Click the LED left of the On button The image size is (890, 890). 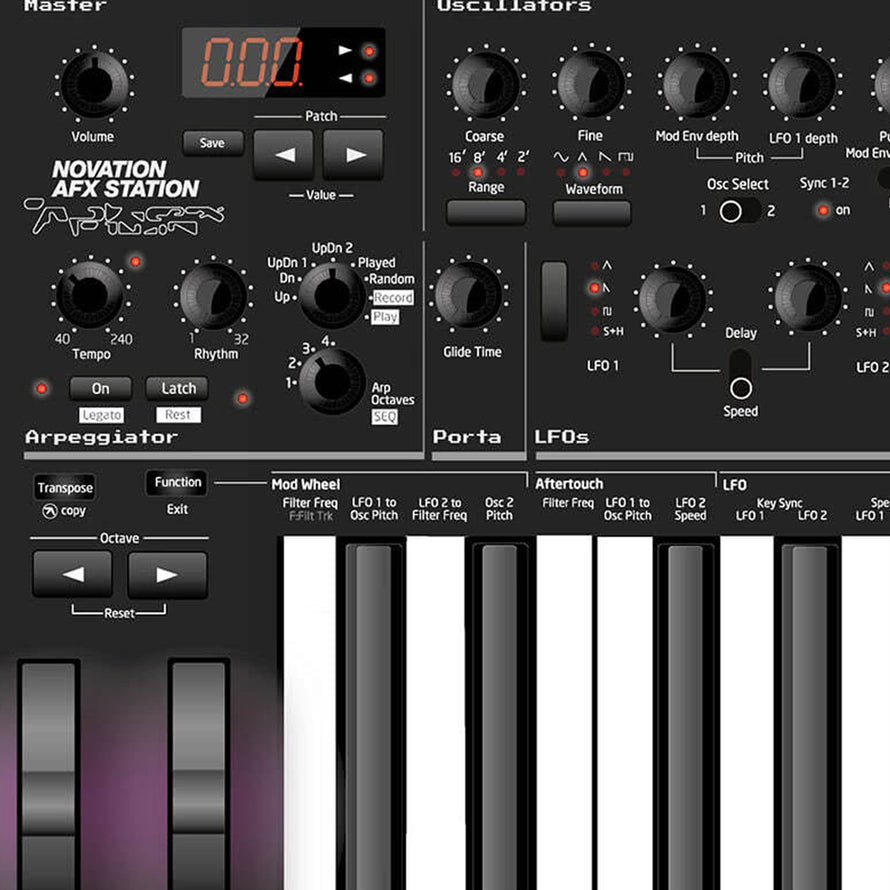click(41, 389)
